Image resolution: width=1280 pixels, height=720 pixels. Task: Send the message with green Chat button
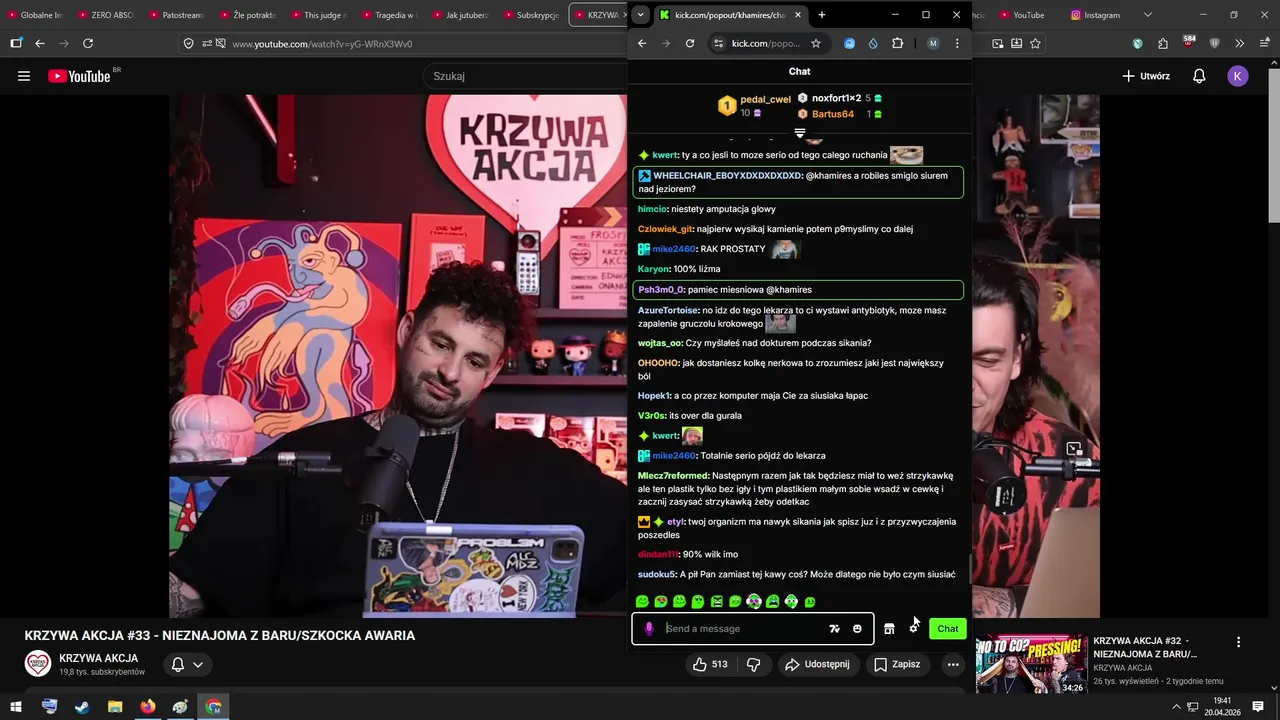[947, 629]
